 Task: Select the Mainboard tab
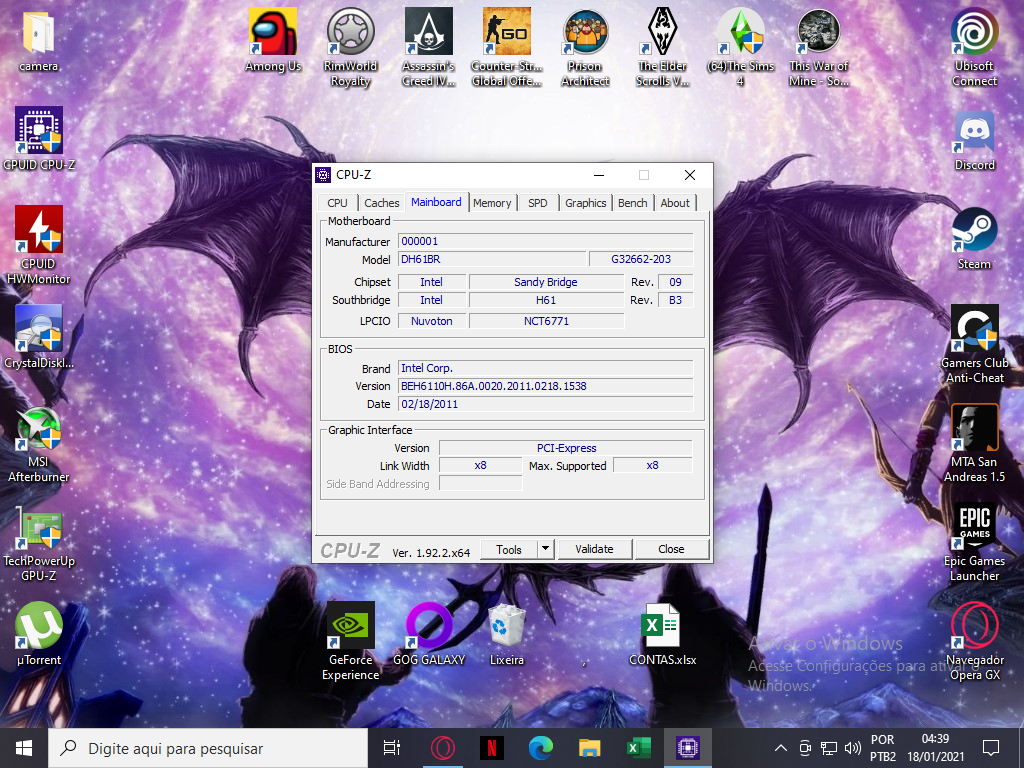click(436, 202)
